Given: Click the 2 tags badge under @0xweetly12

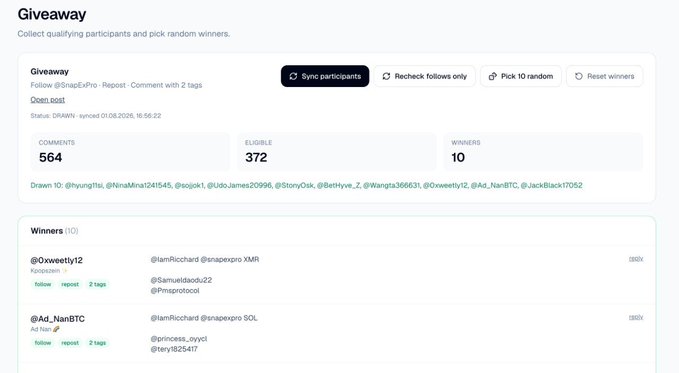Looking at the screenshot, I should (97, 284).
